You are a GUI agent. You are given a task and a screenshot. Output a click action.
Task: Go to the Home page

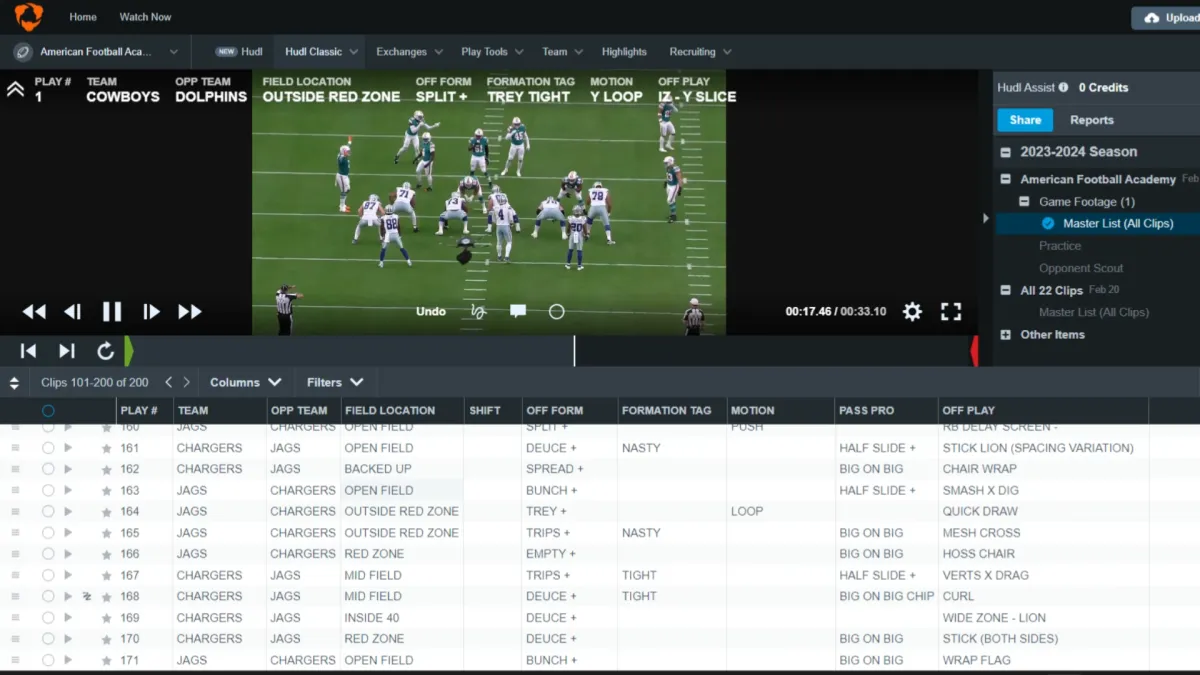click(x=83, y=17)
